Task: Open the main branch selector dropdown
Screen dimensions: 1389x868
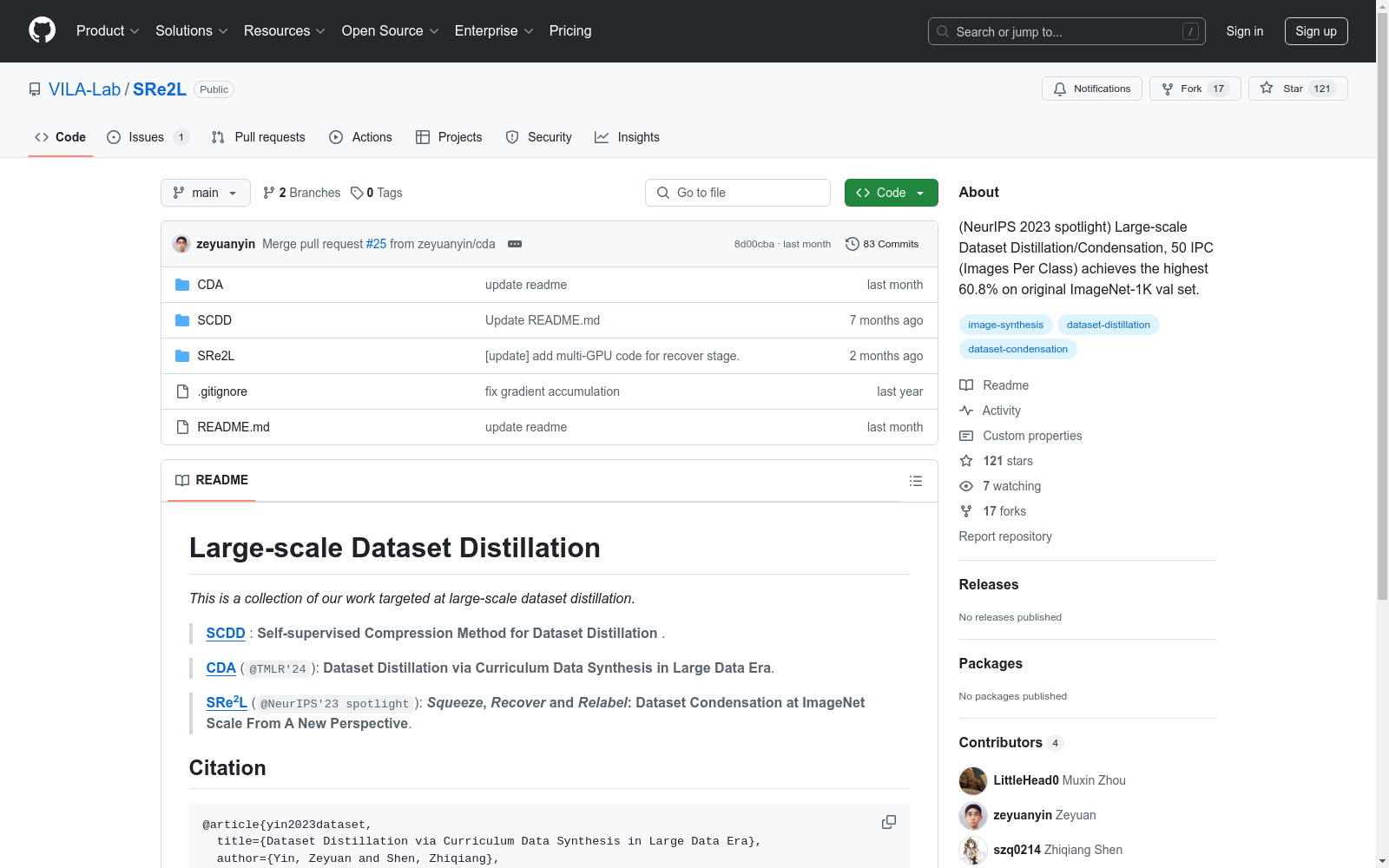Action: coord(206,193)
